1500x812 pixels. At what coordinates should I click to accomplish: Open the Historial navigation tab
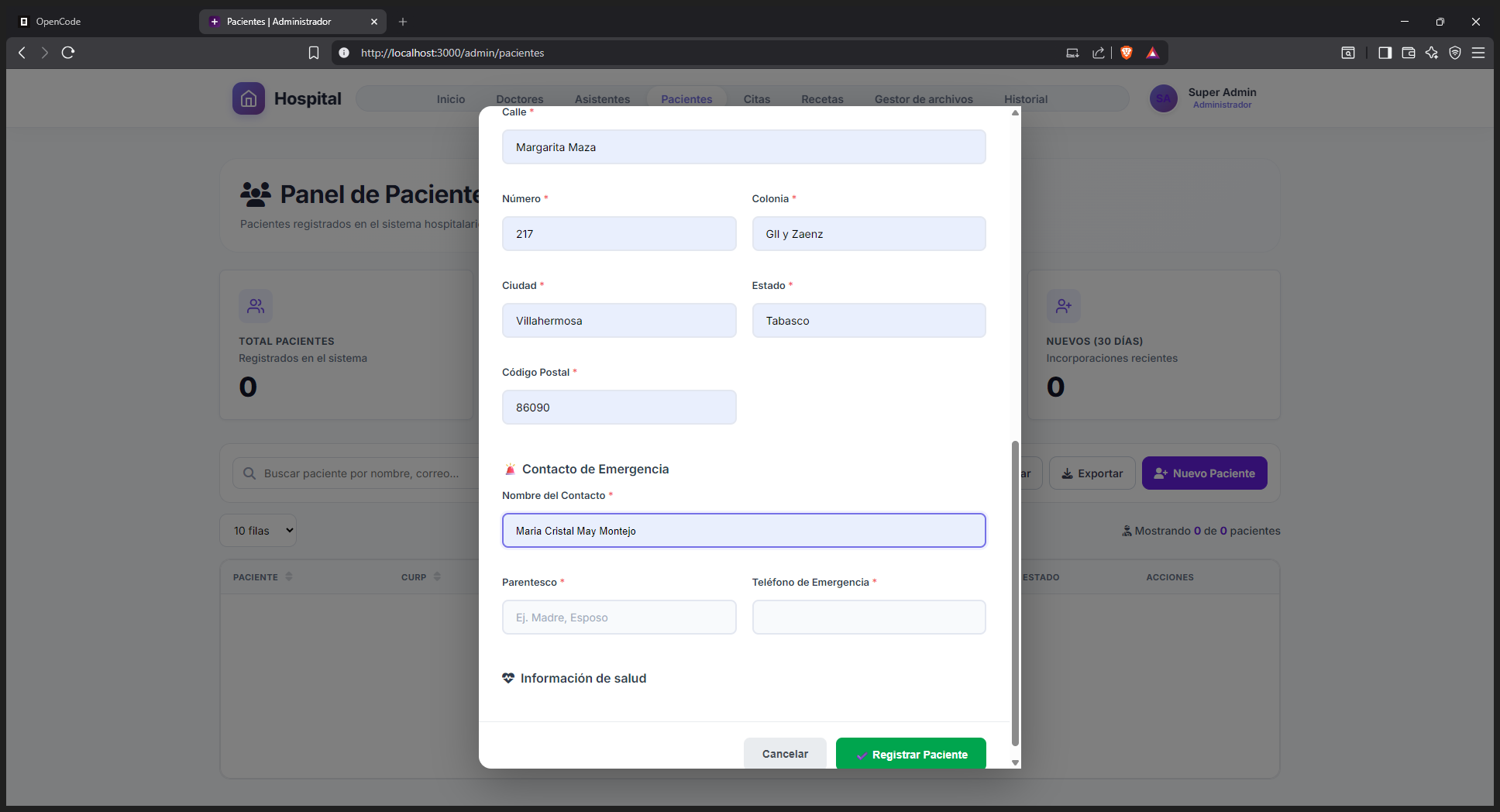1026,99
